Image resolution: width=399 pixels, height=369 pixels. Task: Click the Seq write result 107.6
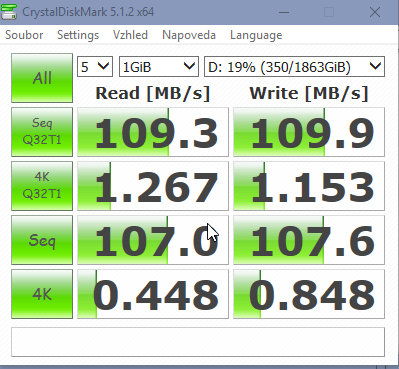coord(309,240)
